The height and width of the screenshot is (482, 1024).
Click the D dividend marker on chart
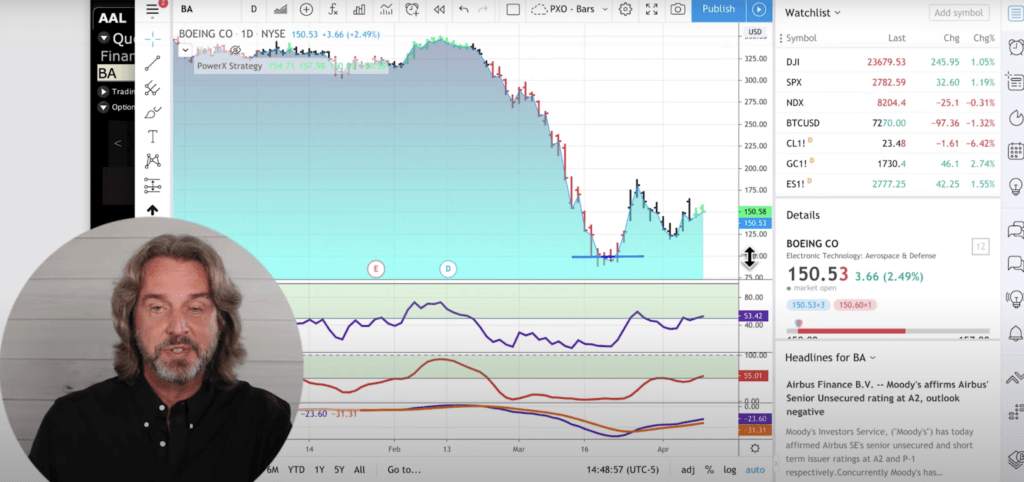tap(448, 268)
